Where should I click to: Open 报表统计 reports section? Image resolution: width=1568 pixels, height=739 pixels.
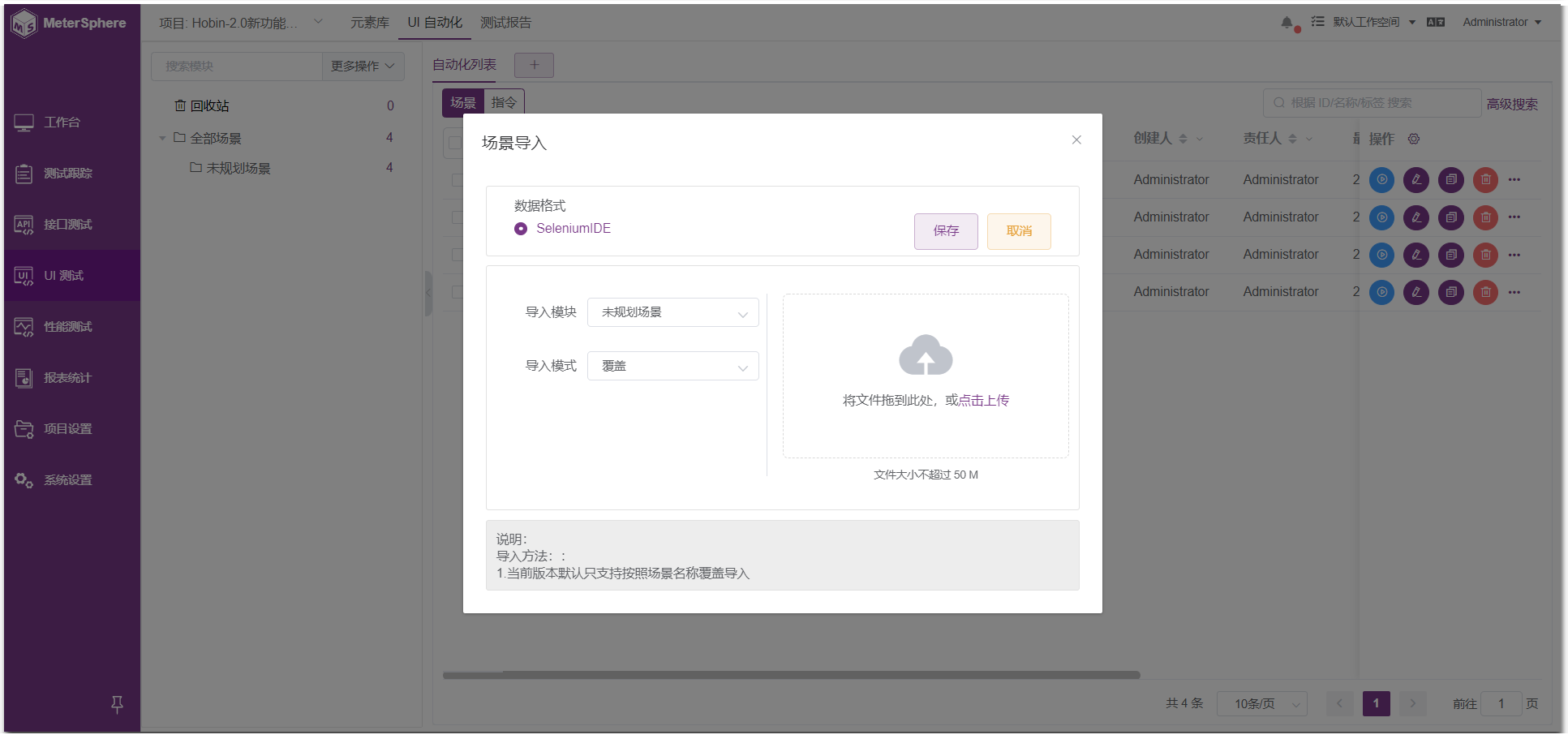click(x=71, y=378)
